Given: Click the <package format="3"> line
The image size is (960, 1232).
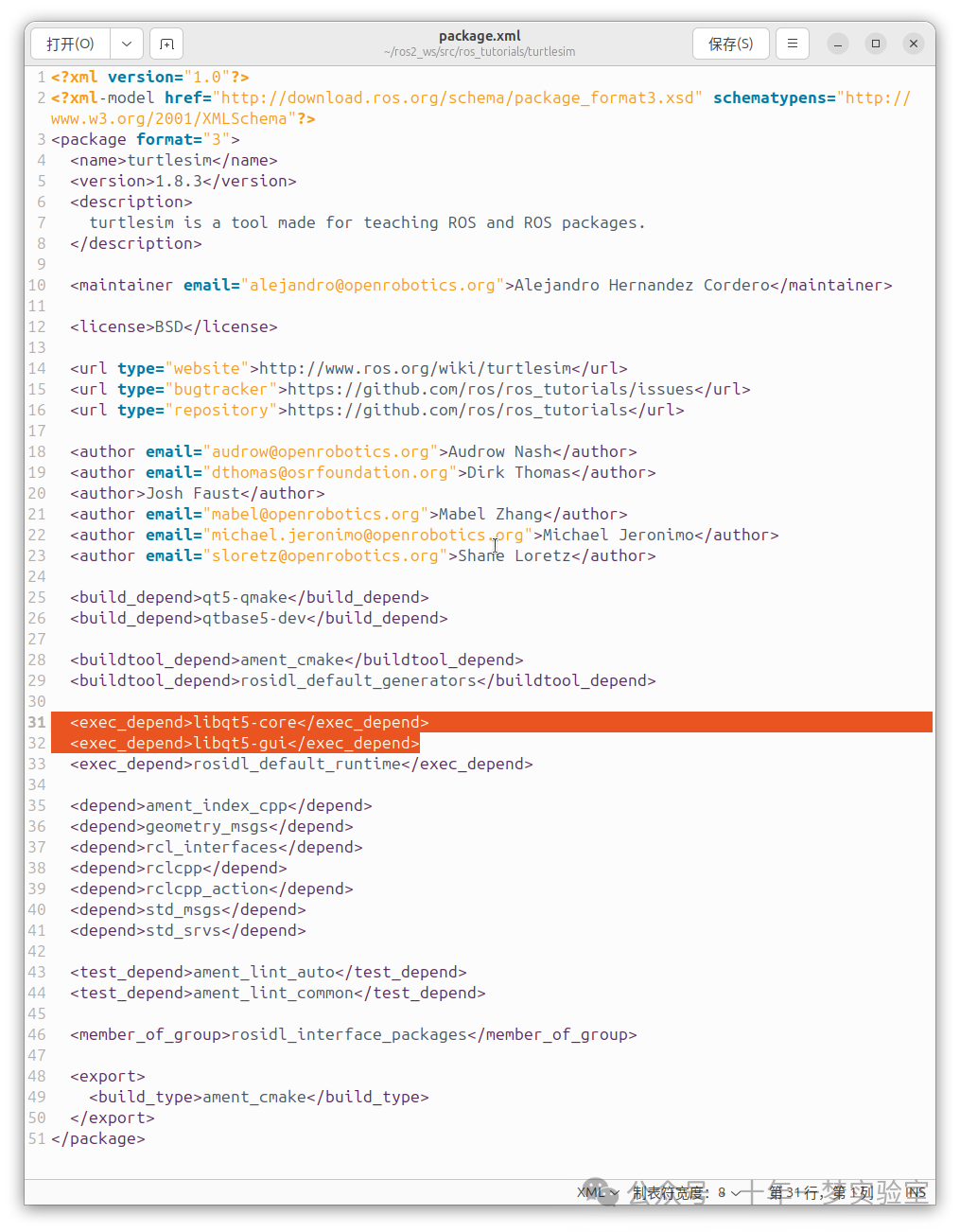Looking at the screenshot, I should click(146, 139).
